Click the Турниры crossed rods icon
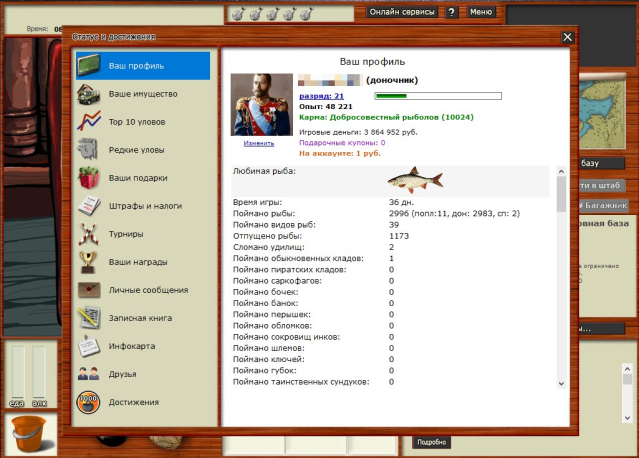 click(91, 234)
